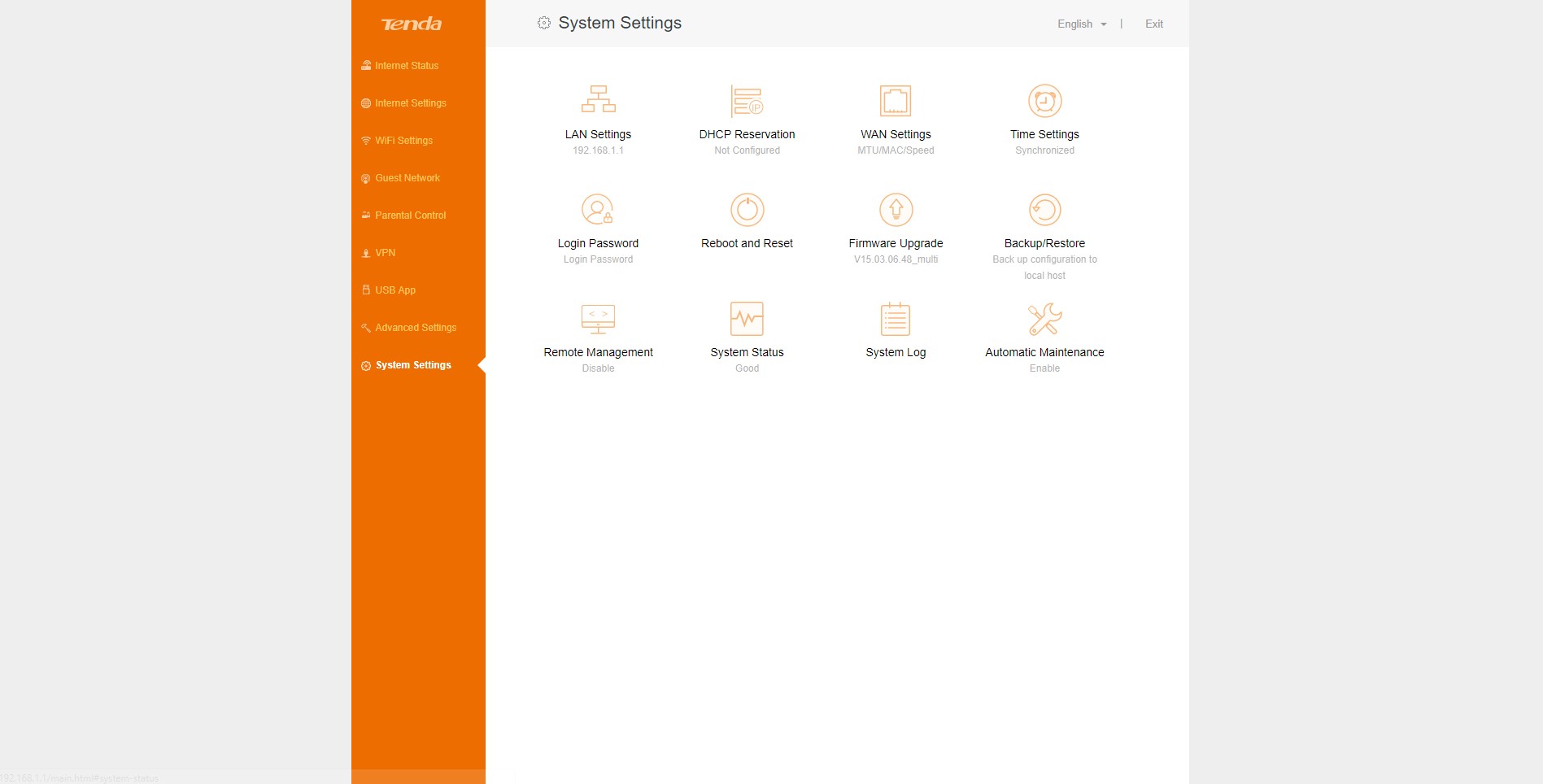Click the USB App sidebar icon
Viewport: 1543px width, 784px height.
tap(366, 290)
